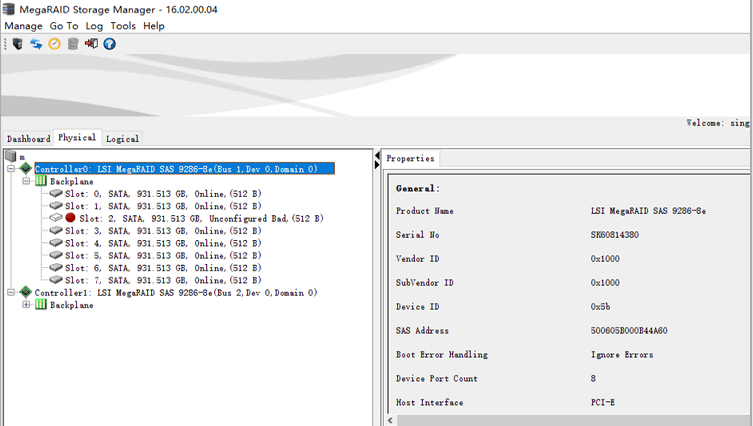Click the Backplane icon under Controller1

click(x=41, y=304)
